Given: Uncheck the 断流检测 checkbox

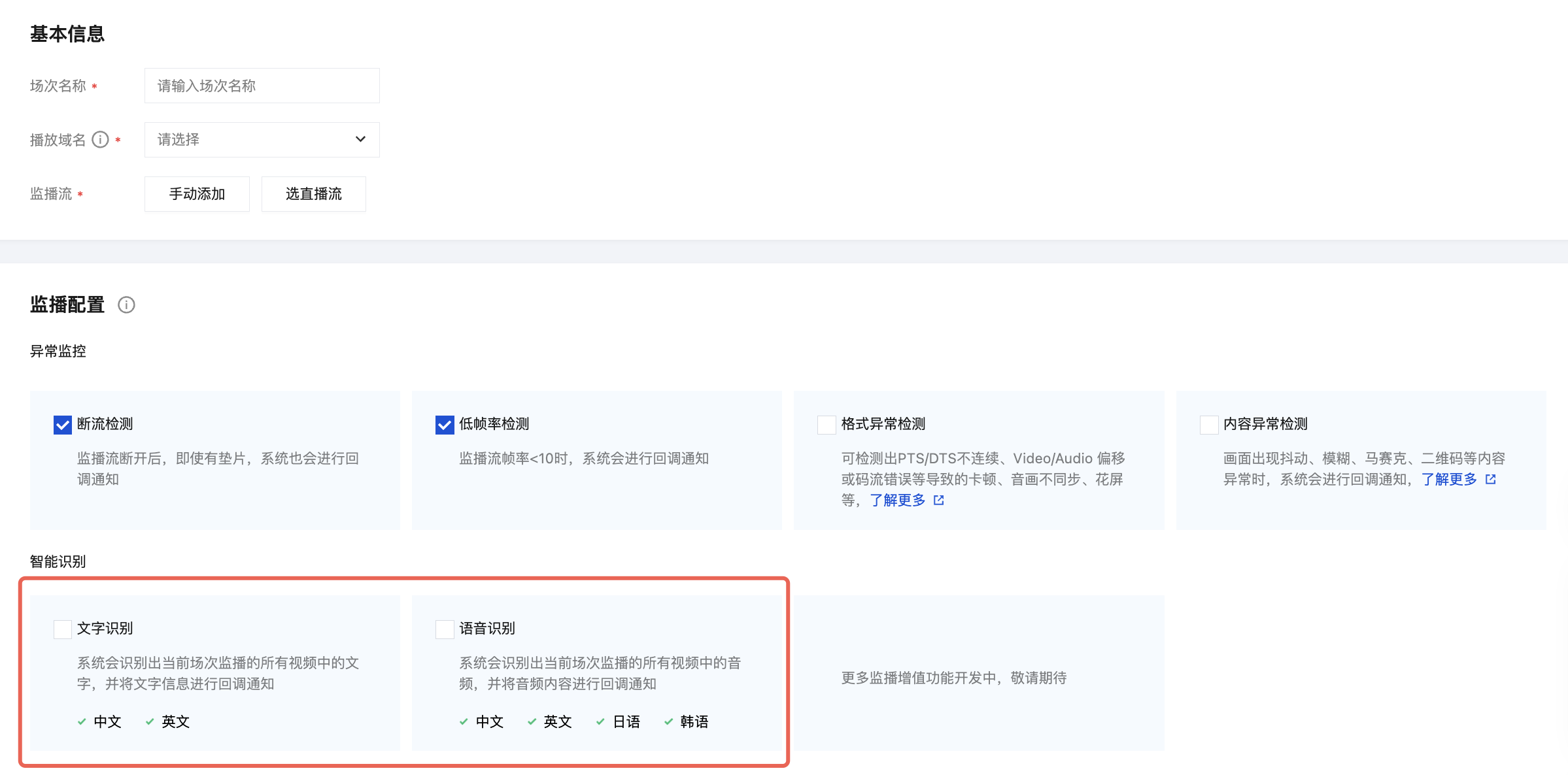Looking at the screenshot, I should click(x=62, y=425).
